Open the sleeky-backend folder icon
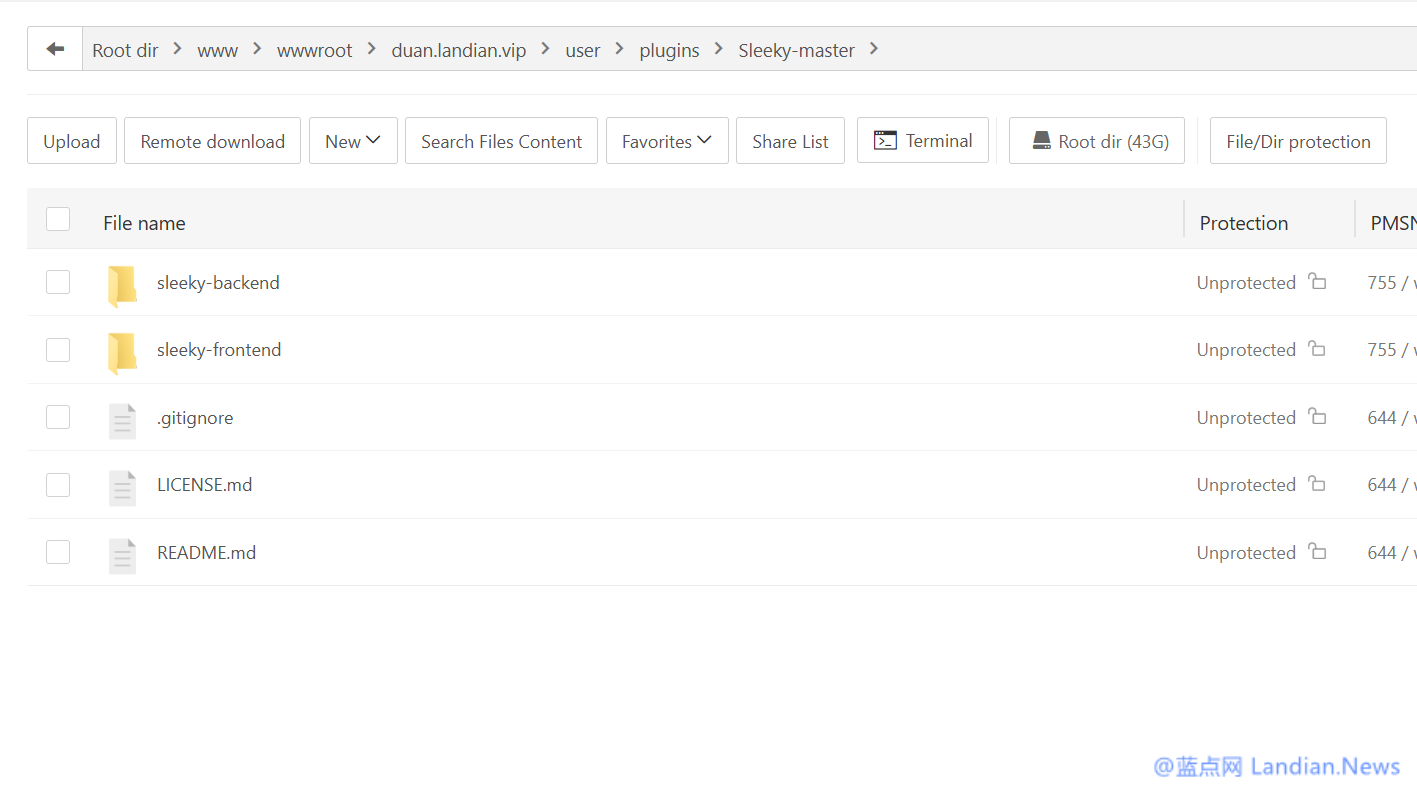1417x799 pixels. pos(122,285)
